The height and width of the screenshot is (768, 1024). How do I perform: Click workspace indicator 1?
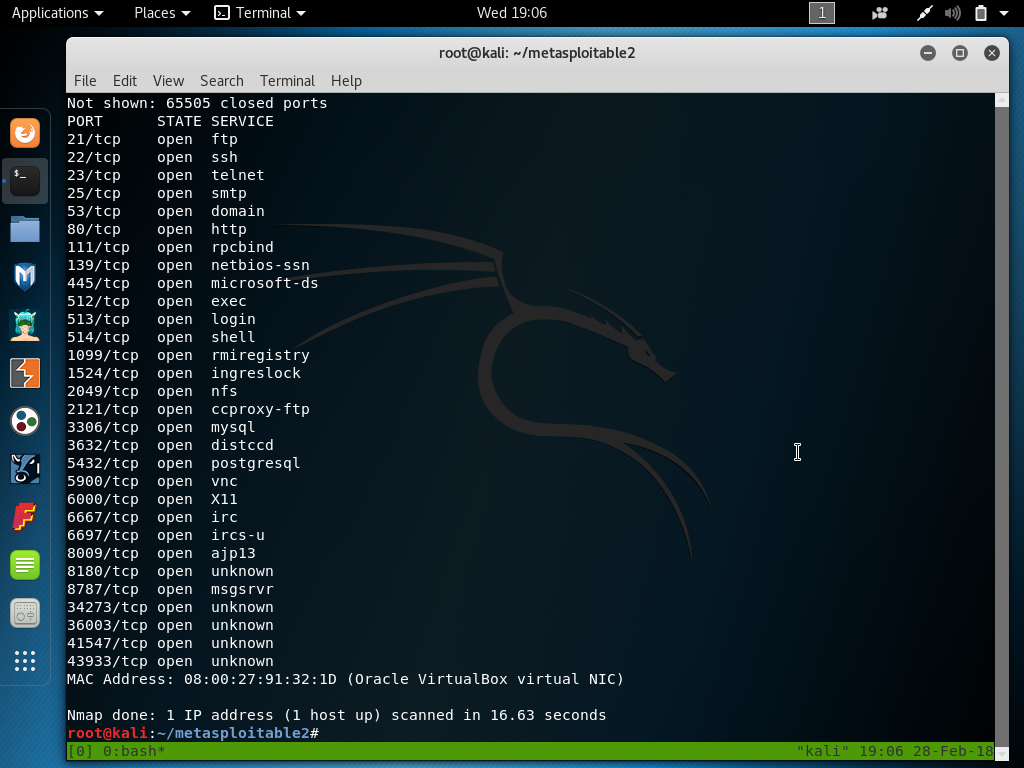coord(822,13)
